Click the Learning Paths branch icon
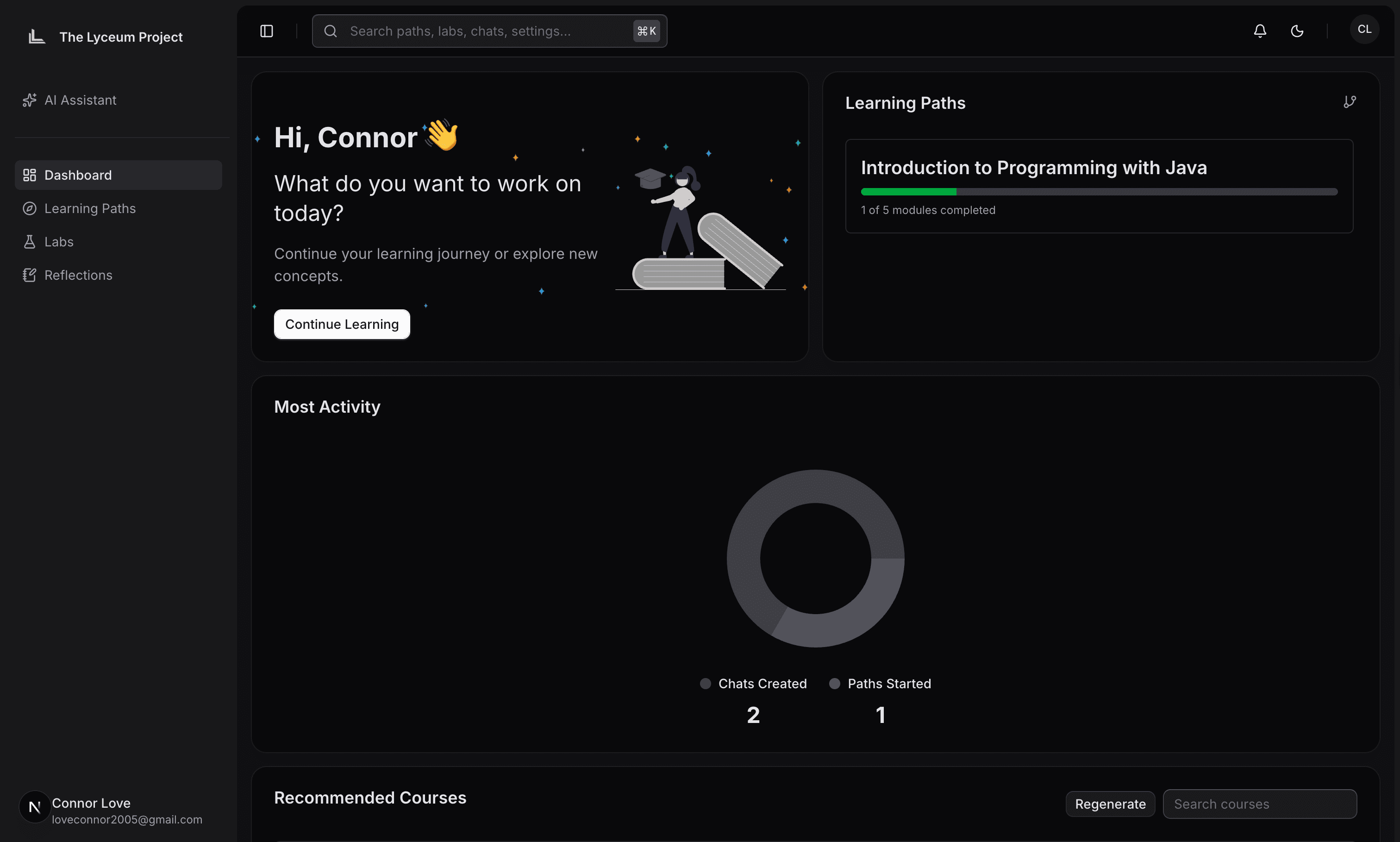Screen dimensions: 1400x842 coord(1350,102)
